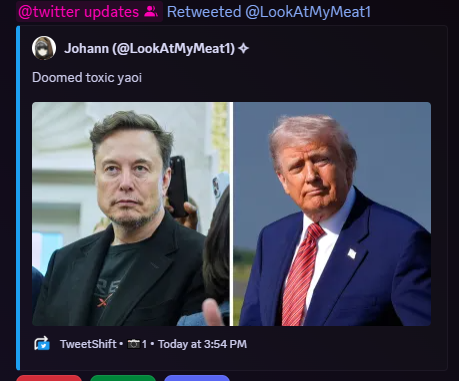Click the "Today at 3:54 PM" timestamp
Screen dimensions: 459x381
(x=202, y=344)
